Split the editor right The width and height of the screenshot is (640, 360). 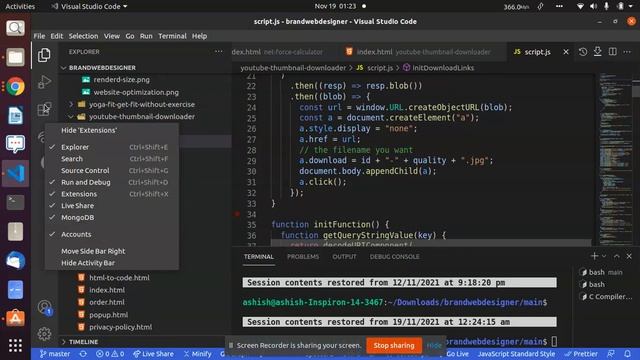613,52
